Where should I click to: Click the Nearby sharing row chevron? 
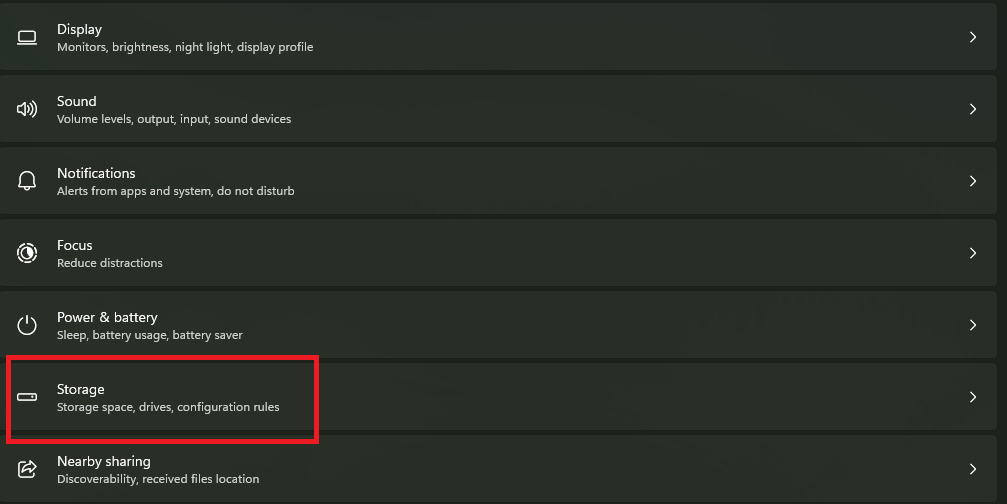coord(973,469)
